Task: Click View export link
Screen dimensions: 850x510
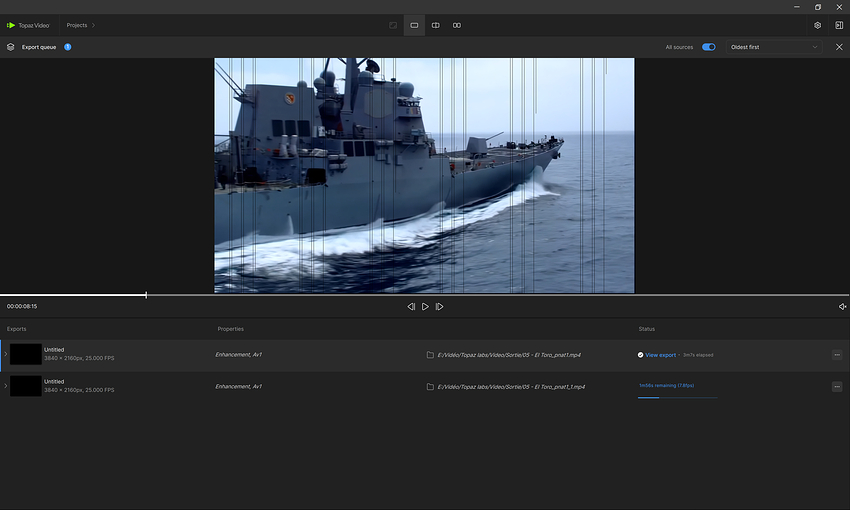Action: click(660, 355)
